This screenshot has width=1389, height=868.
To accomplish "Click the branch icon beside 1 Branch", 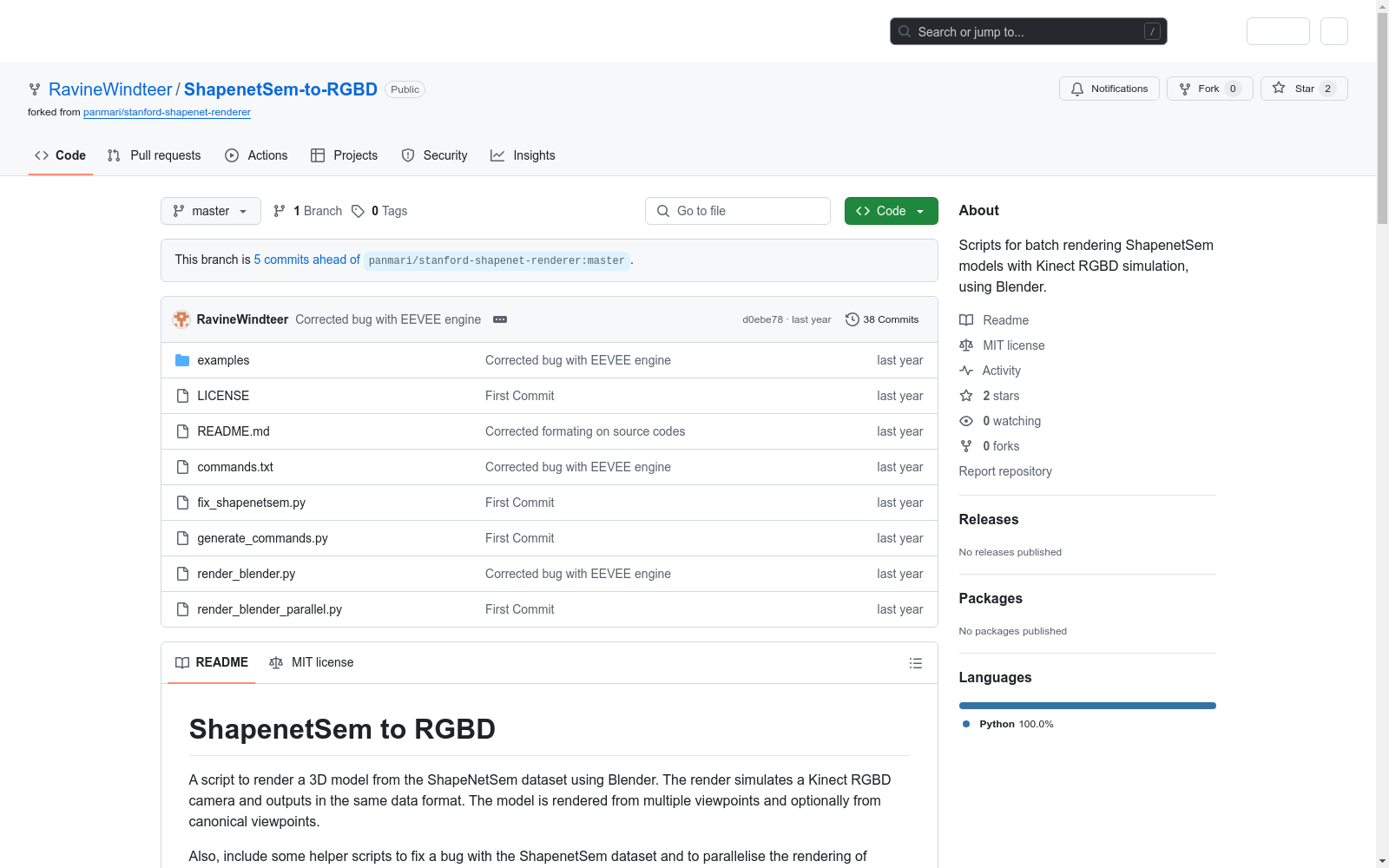I will (280, 211).
